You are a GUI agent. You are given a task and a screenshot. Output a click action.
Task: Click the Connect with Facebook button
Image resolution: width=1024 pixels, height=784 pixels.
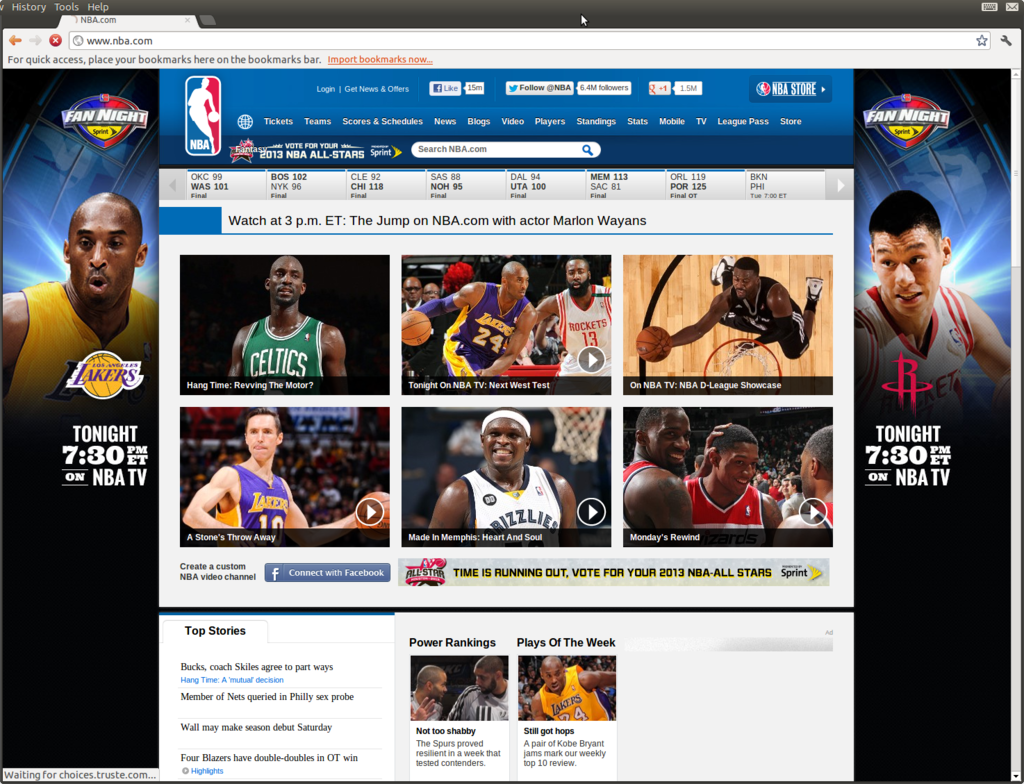tap(327, 572)
